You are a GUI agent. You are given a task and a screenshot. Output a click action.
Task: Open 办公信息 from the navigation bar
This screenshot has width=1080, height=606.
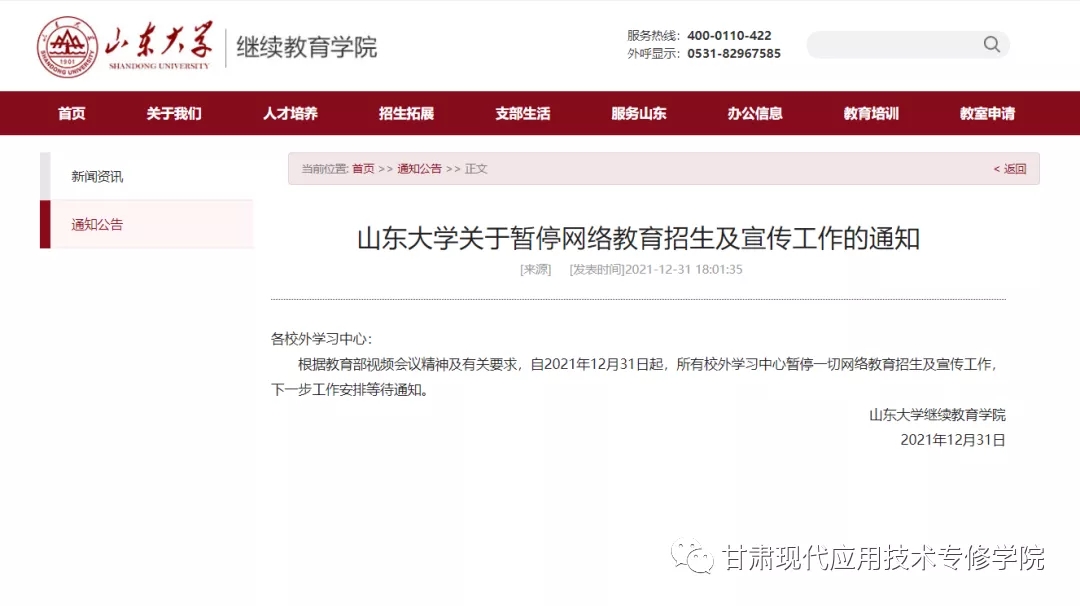(x=755, y=113)
